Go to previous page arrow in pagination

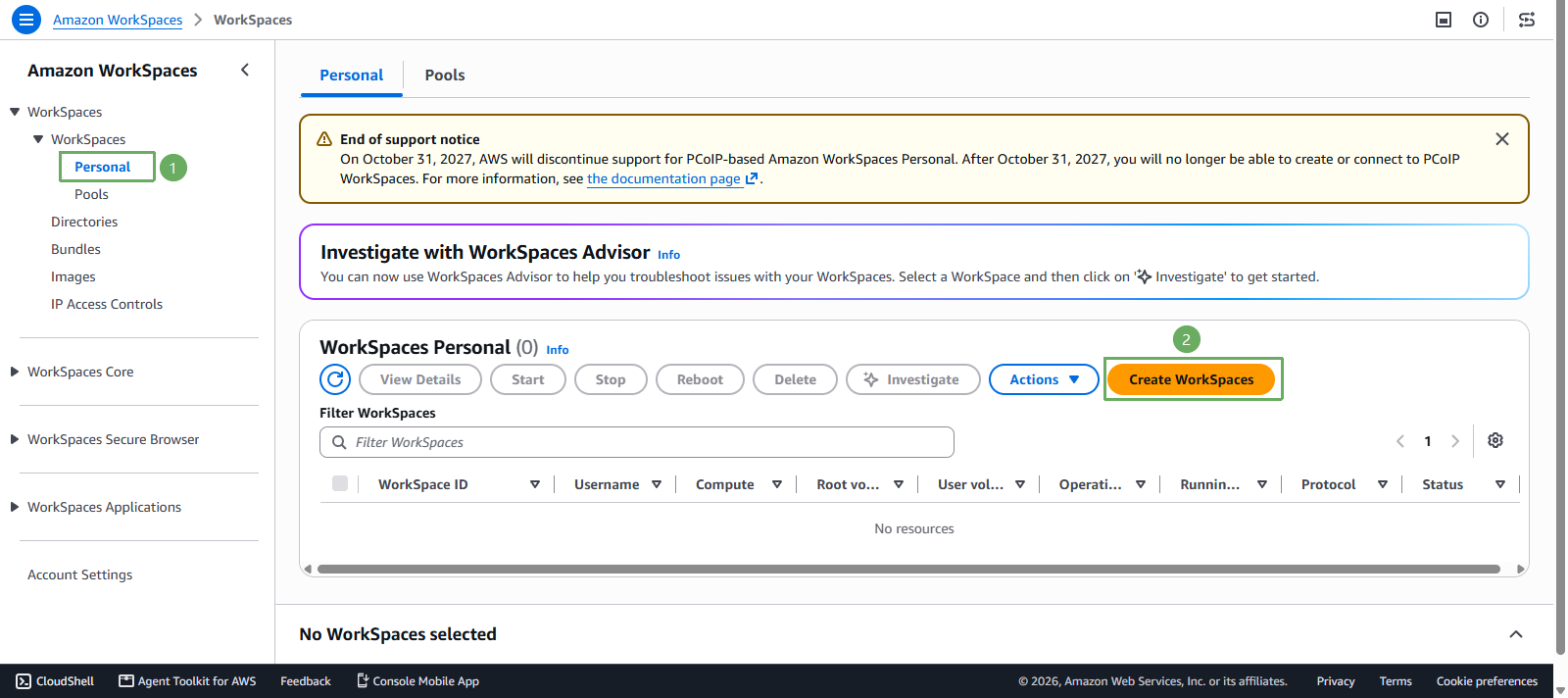point(1400,441)
